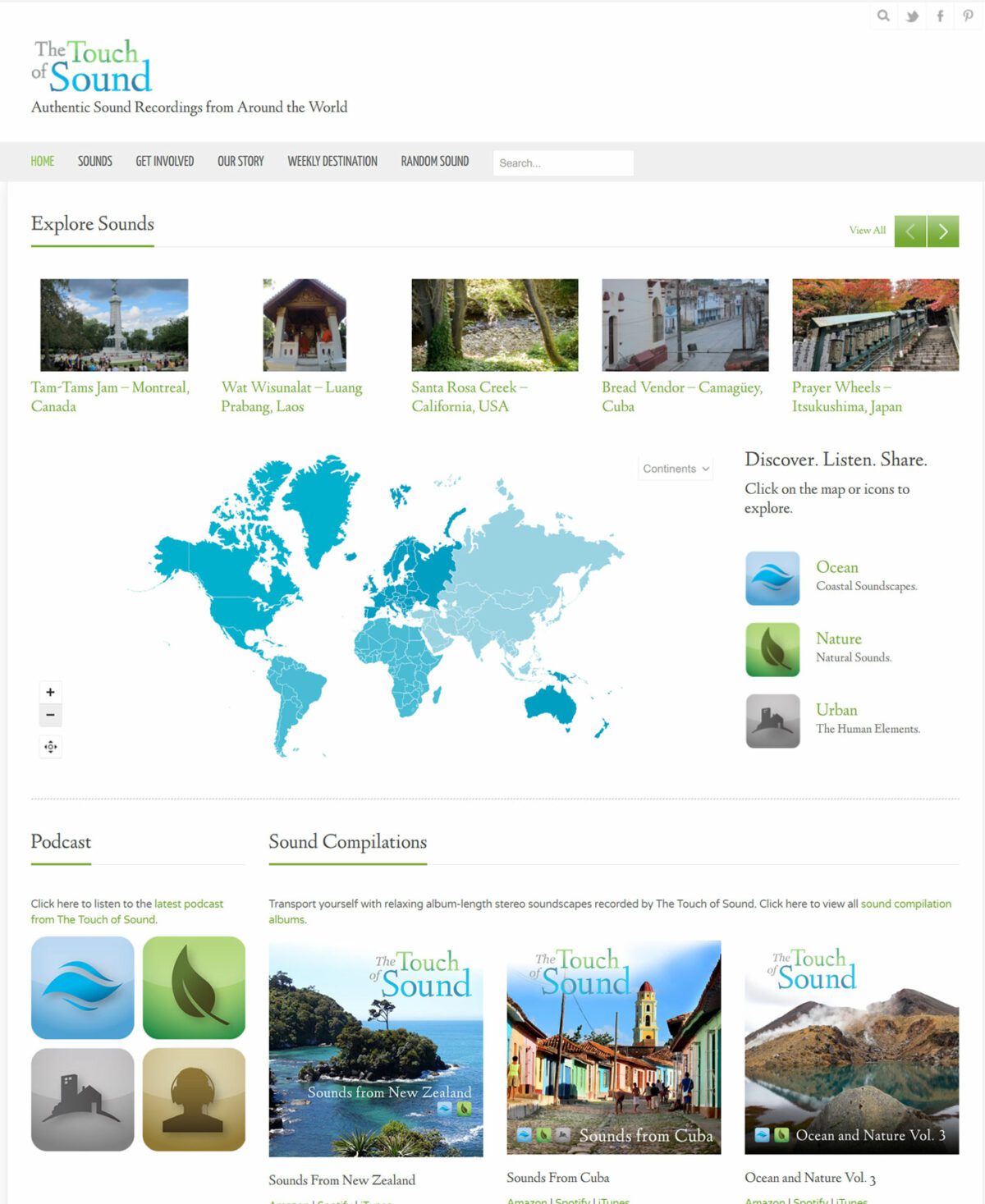The height and width of the screenshot is (1204, 985).
Task: Open the Twitter bird icon
Action: [912, 16]
